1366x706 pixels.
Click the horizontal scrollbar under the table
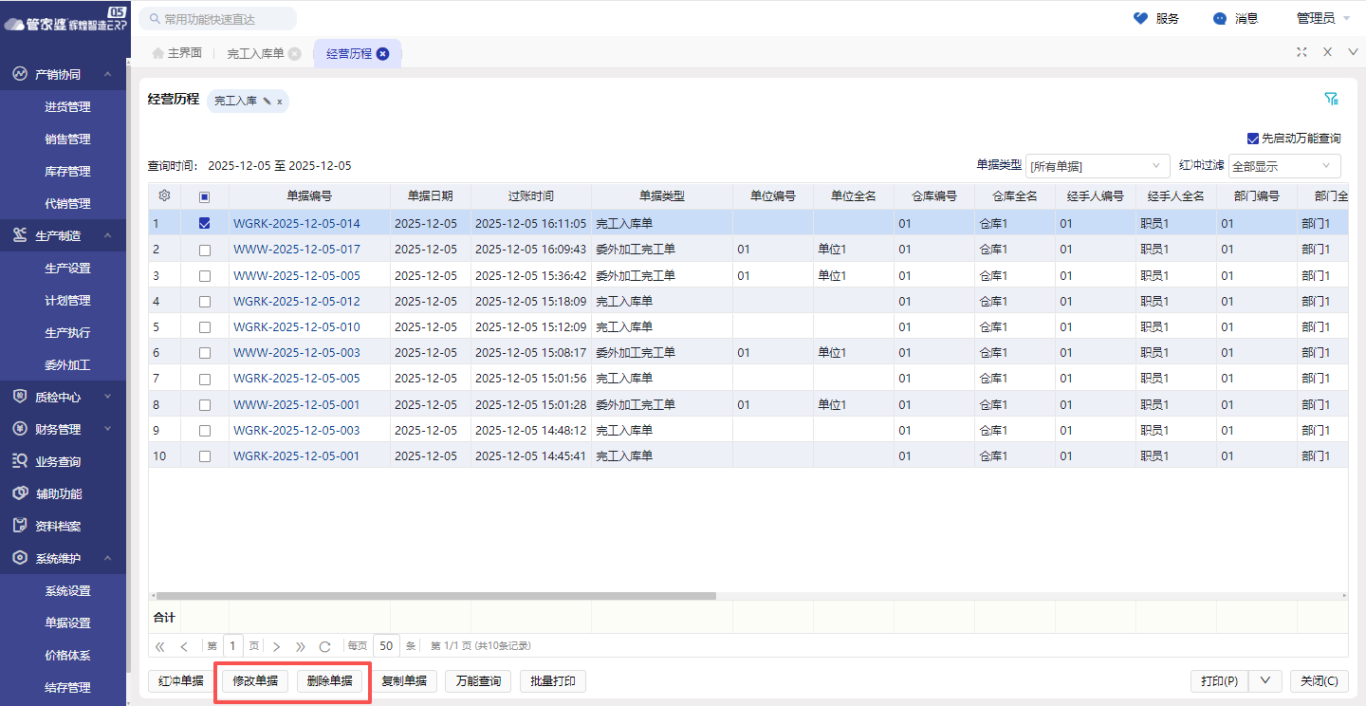tap(436, 595)
